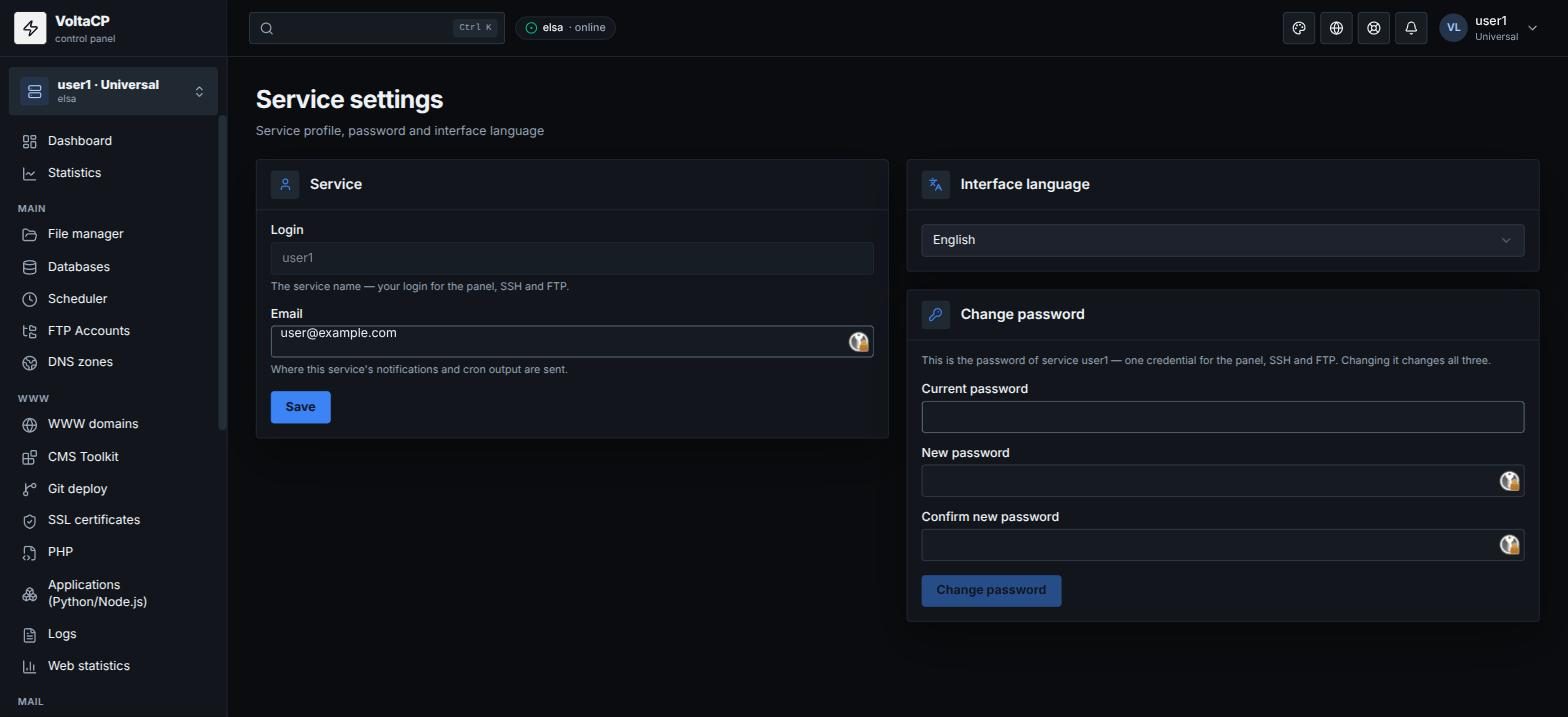This screenshot has height=717, width=1568.
Task: Click password manager icon in New password
Action: click(1510, 481)
